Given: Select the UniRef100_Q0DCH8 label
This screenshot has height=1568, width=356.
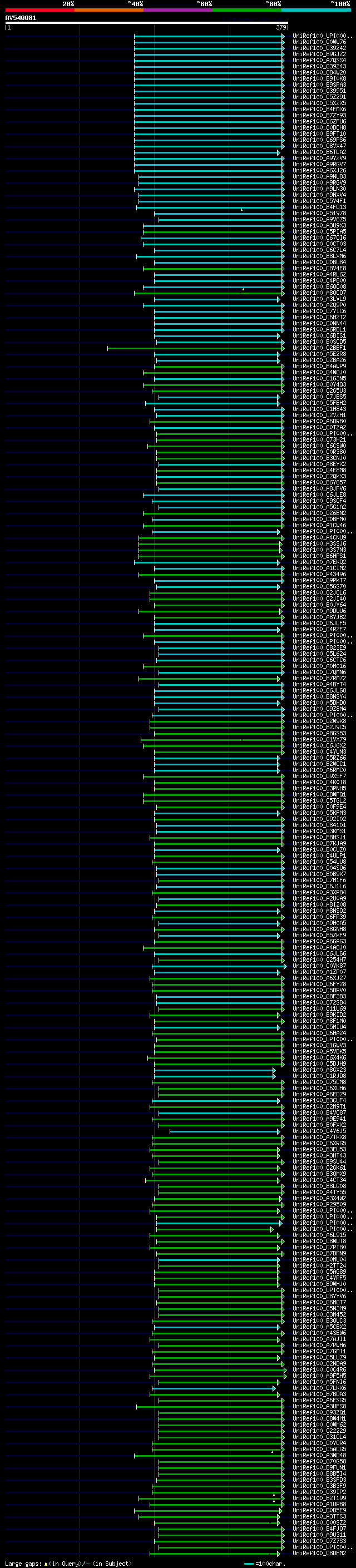Looking at the screenshot, I should point(319,127).
